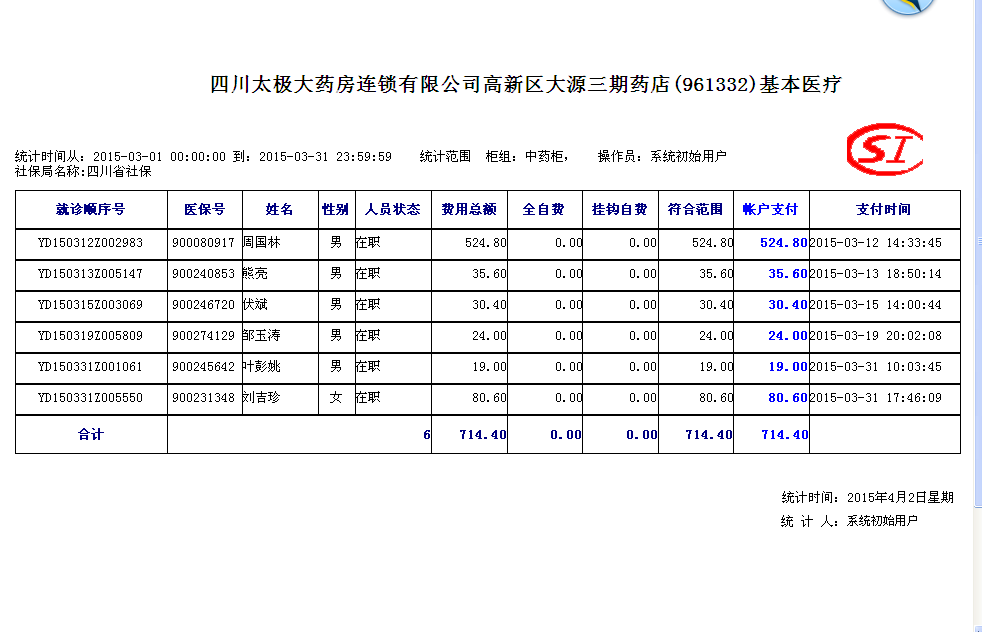This screenshot has width=982, height=632.
Task: Click payment time 2015-03-19 20:02:08
Action: [x=876, y=336]
